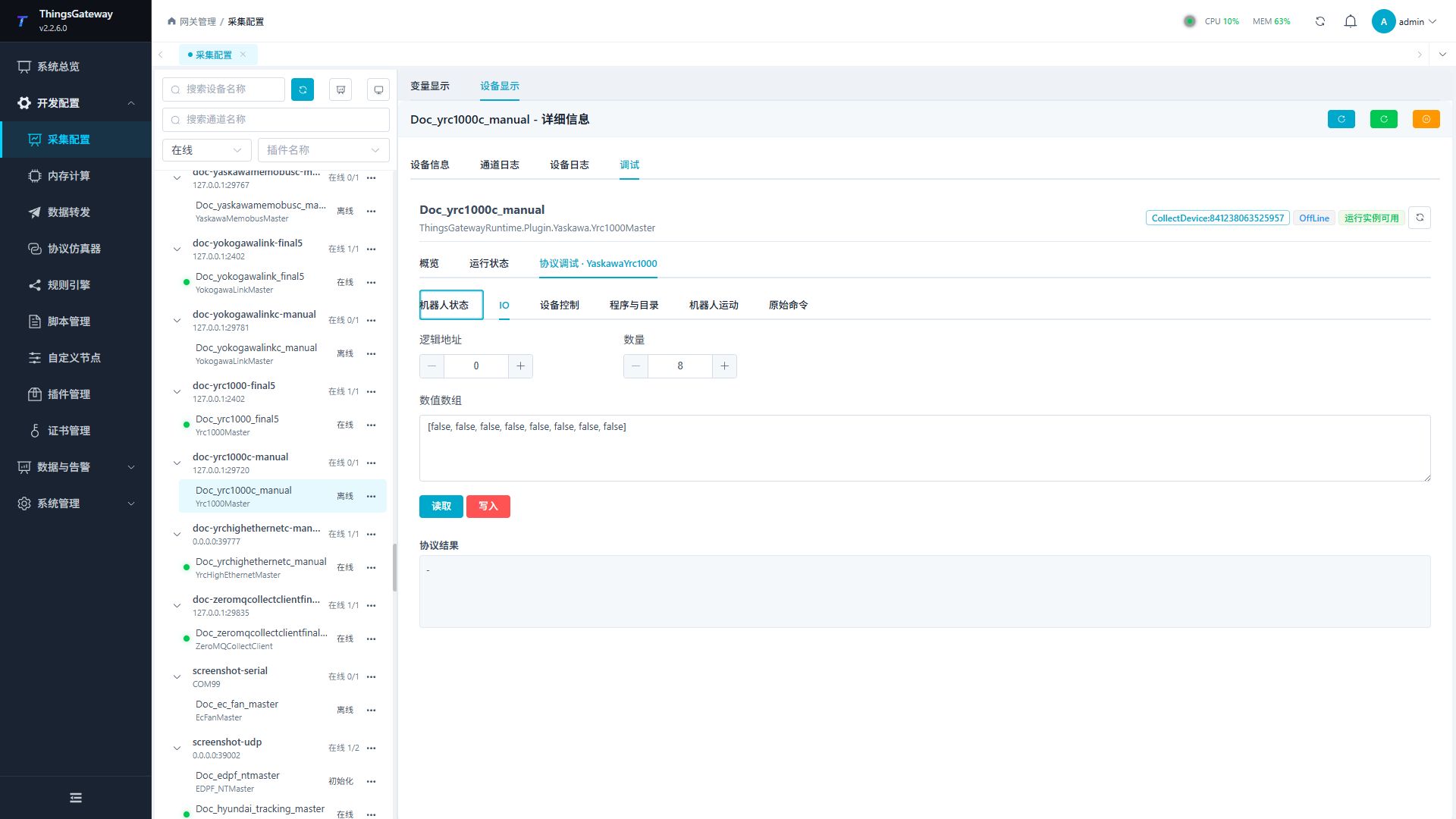This screenshot has height=819, width=1456.
Task: Open the admin user dropdown
Action: click(1404, 21)
